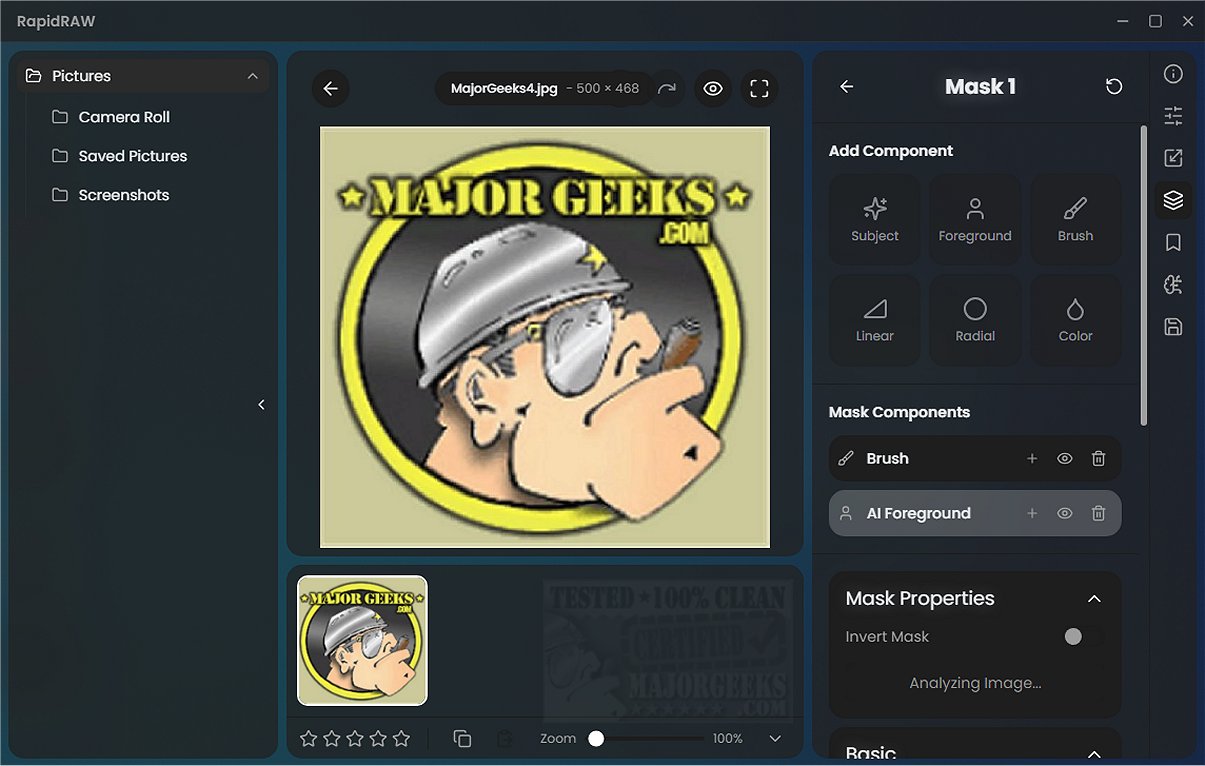Select the Brush mask component row
The height and width of the screenshot is (766, 1205).
[975, 458]
